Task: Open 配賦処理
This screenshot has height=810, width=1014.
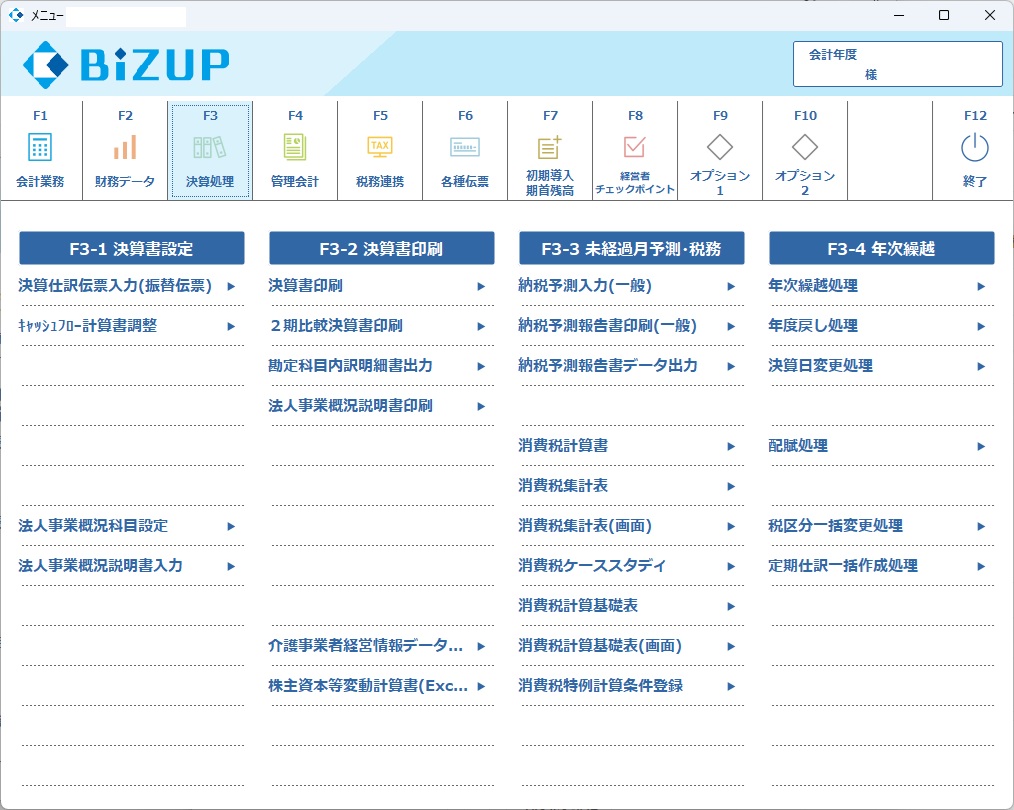Action: (x=797, y=446)
